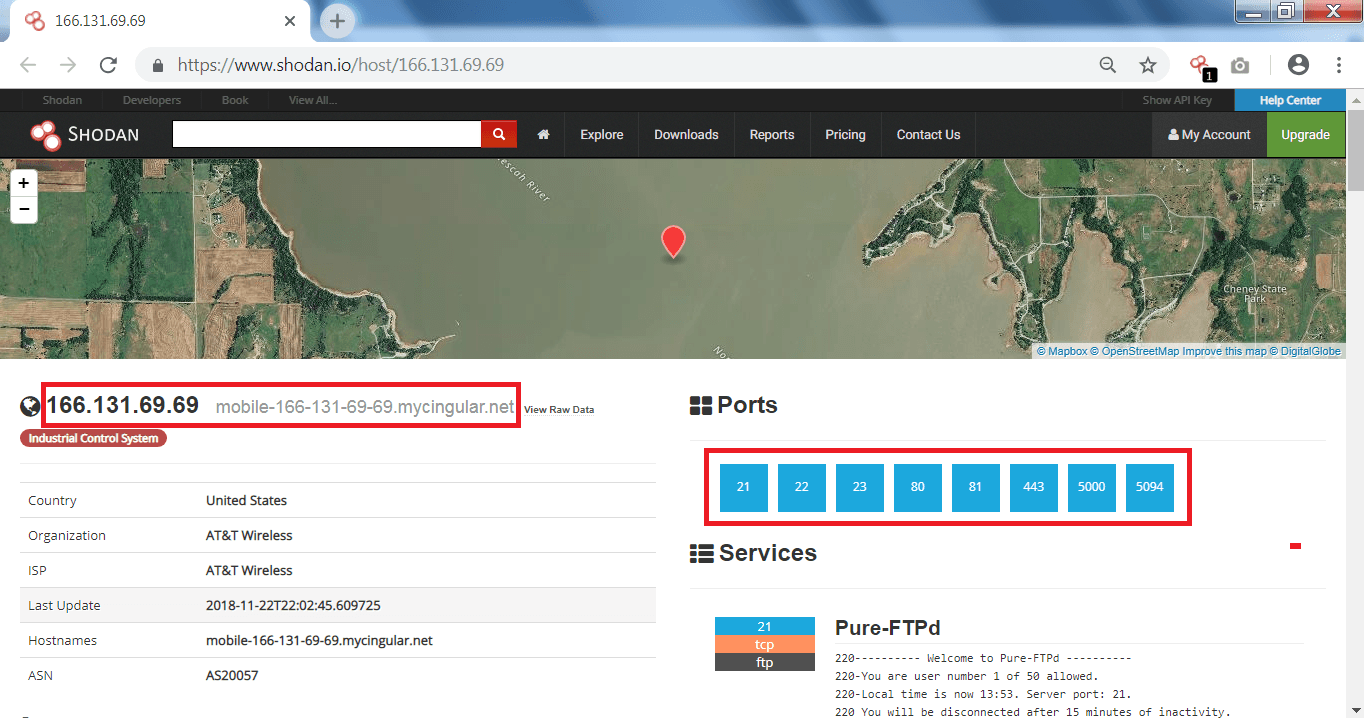Click the browser forward arrow

(x=68, y=65)
